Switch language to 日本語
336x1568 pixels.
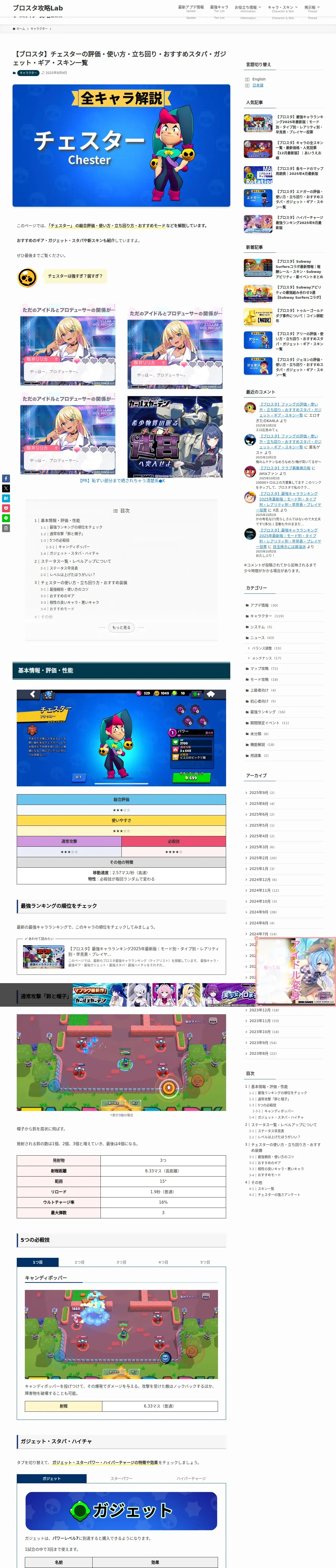(x=258, y=85)
